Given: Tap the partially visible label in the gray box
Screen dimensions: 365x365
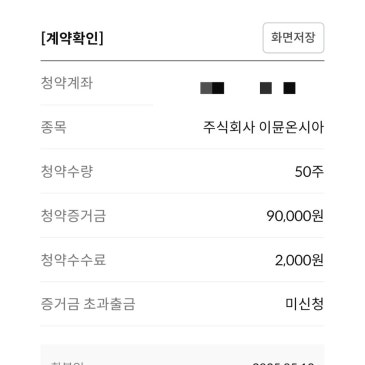Looking at the screenshot, I should (67, 363).
